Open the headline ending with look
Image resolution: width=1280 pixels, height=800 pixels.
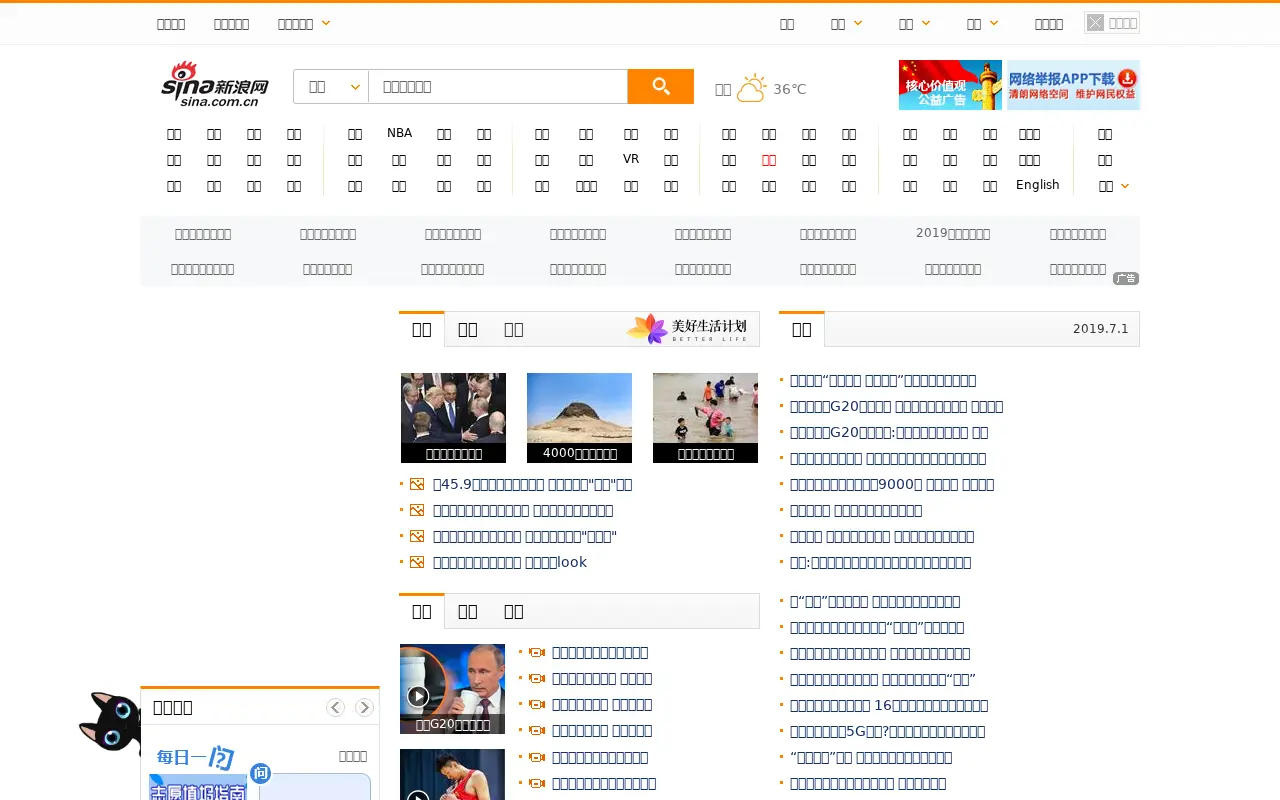(x=510, y=563)
